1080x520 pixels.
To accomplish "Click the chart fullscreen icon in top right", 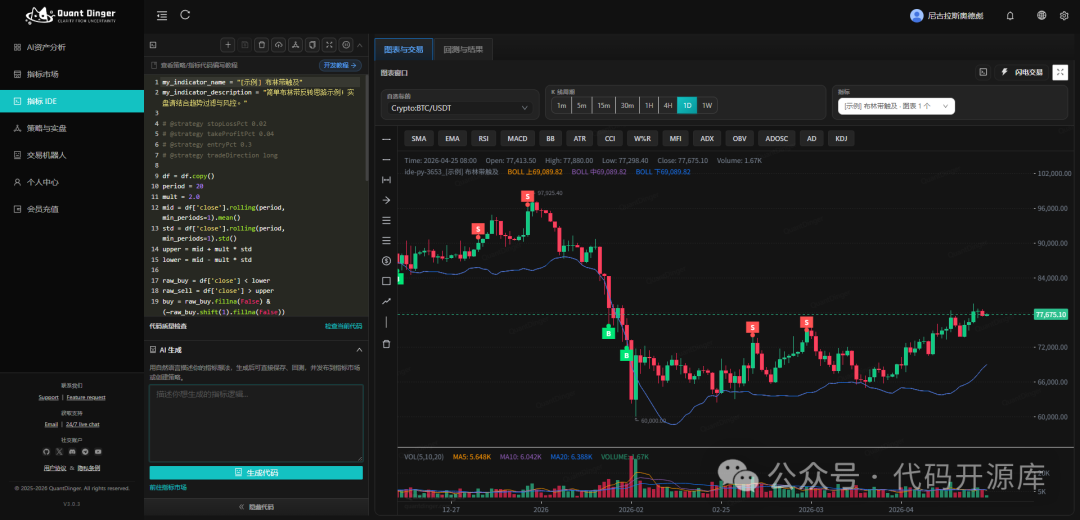I will coord(1060,72).
